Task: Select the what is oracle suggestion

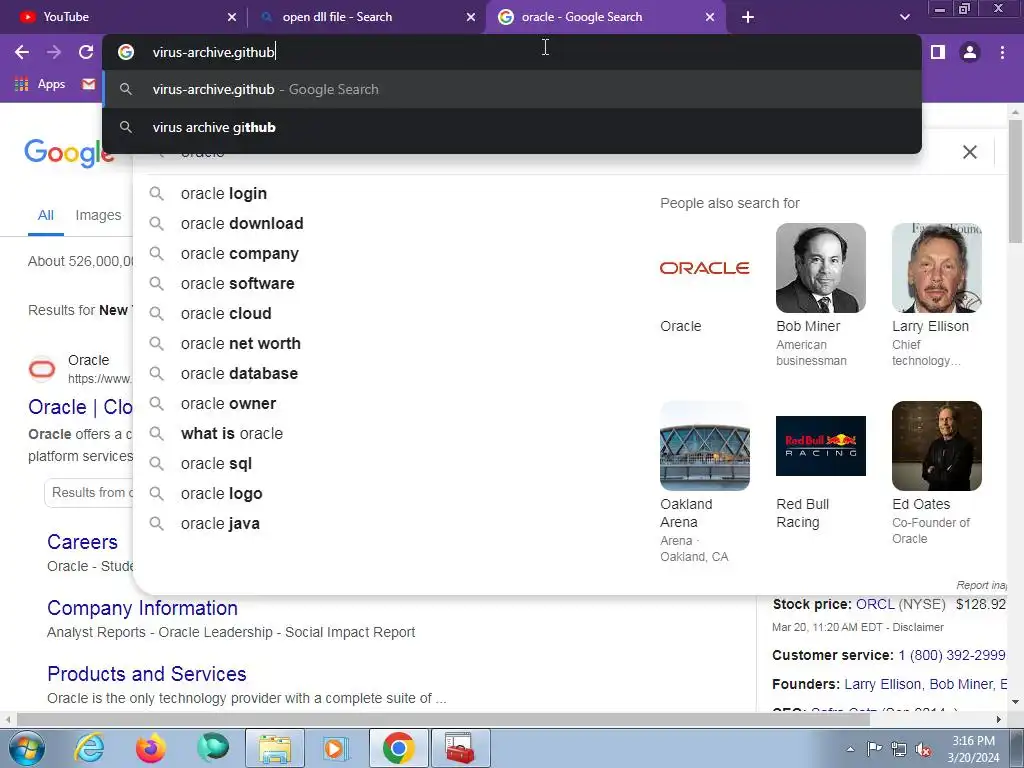Action: tap(232, 434)
